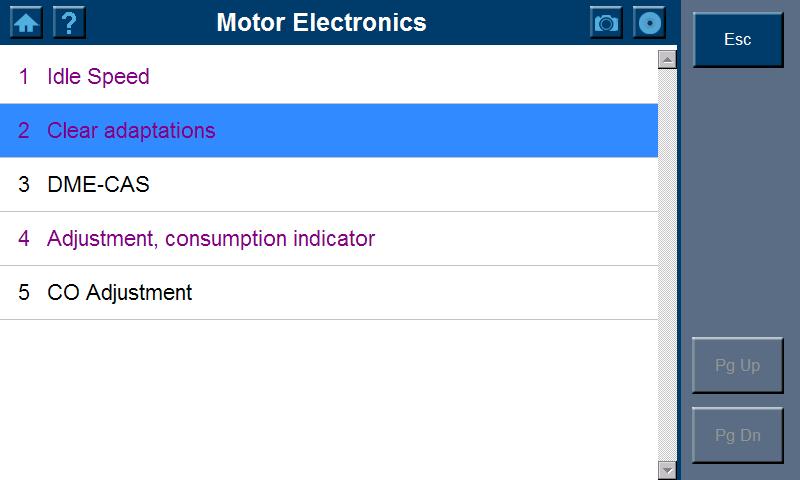Click number 5 beside CO Adjustment
The width and height of the screenshot is (800, 480).
(24, 293)
